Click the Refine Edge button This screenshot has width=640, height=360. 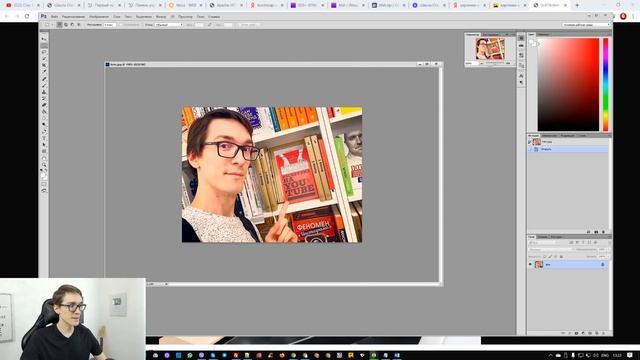click(248, 24)
